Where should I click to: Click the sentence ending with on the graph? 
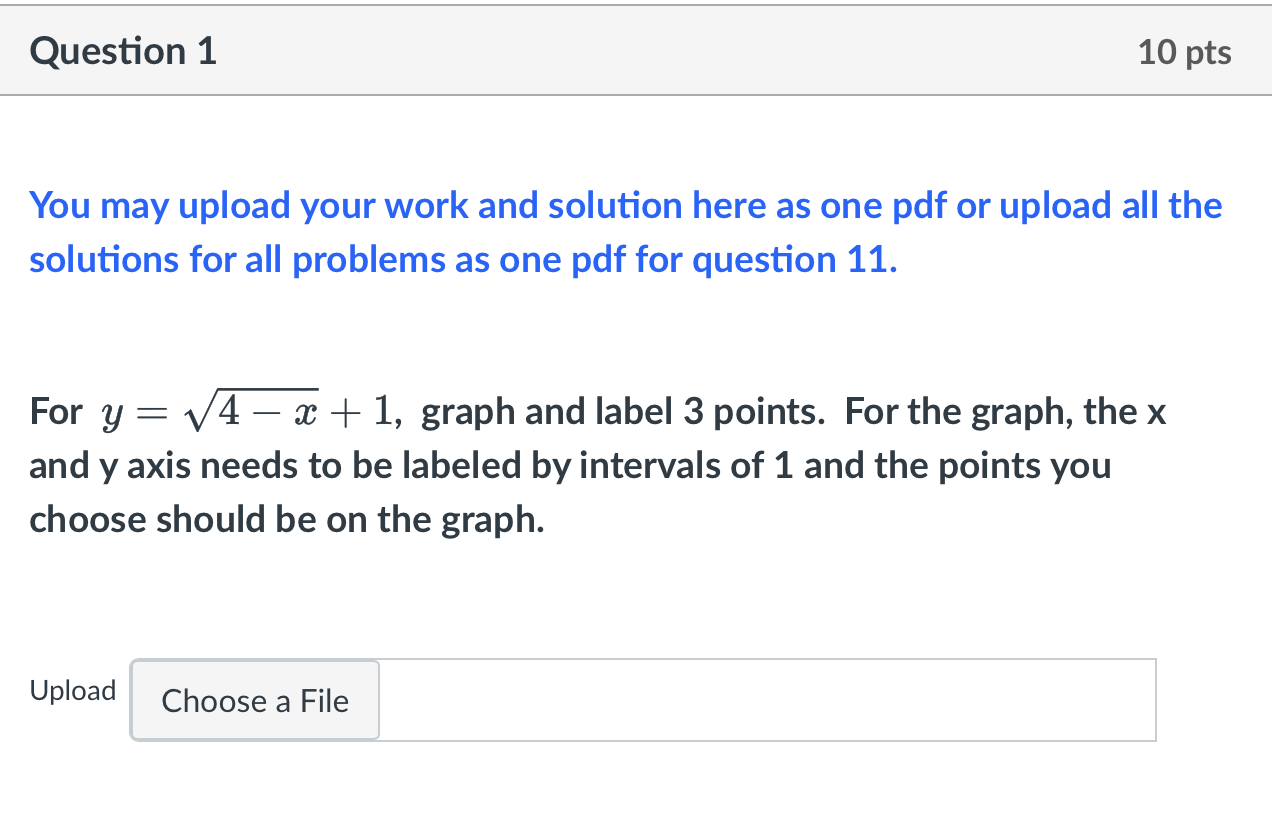285,519
